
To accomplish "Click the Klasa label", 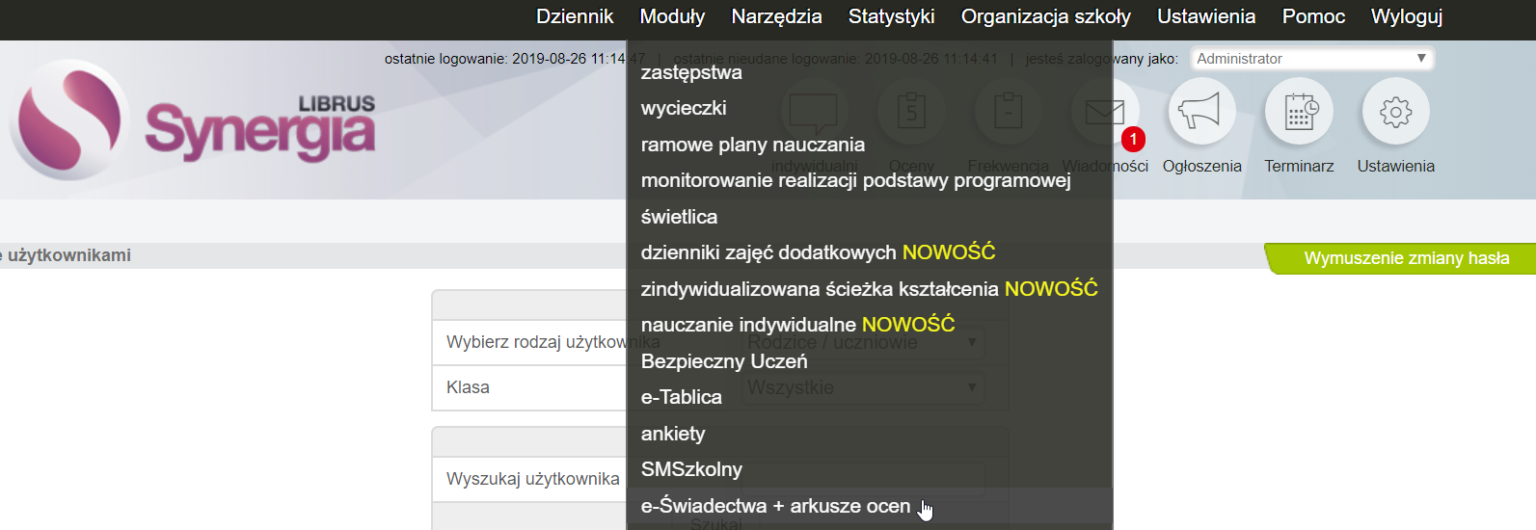I will (468, 387).
